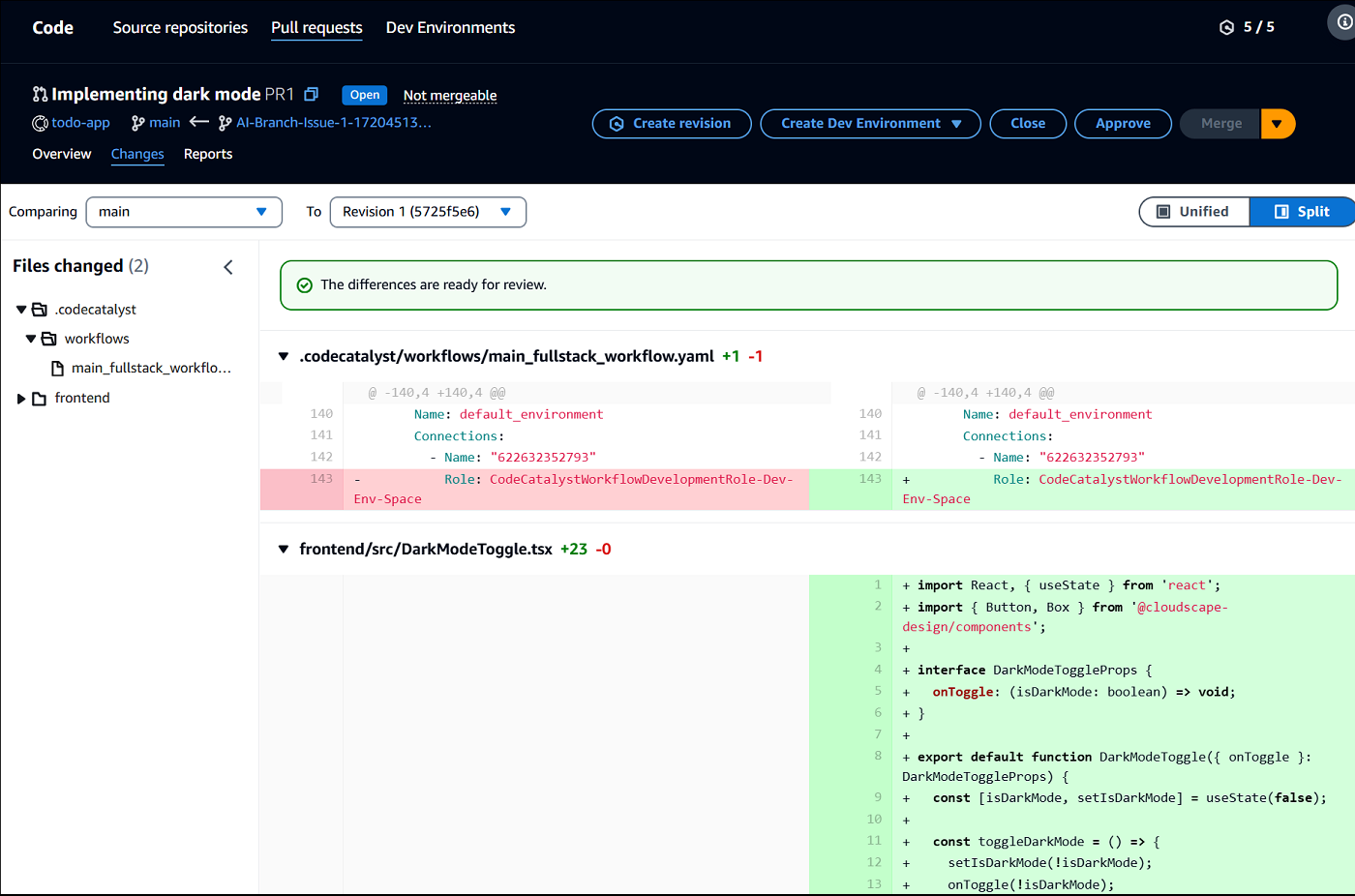Open the Source repositories tab
Viewport: 1355px width, 896px height.
point(180,27)
